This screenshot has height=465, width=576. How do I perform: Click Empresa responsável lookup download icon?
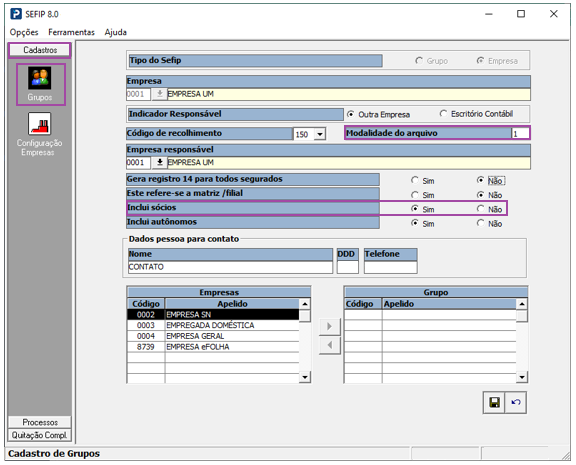(159, 162)
